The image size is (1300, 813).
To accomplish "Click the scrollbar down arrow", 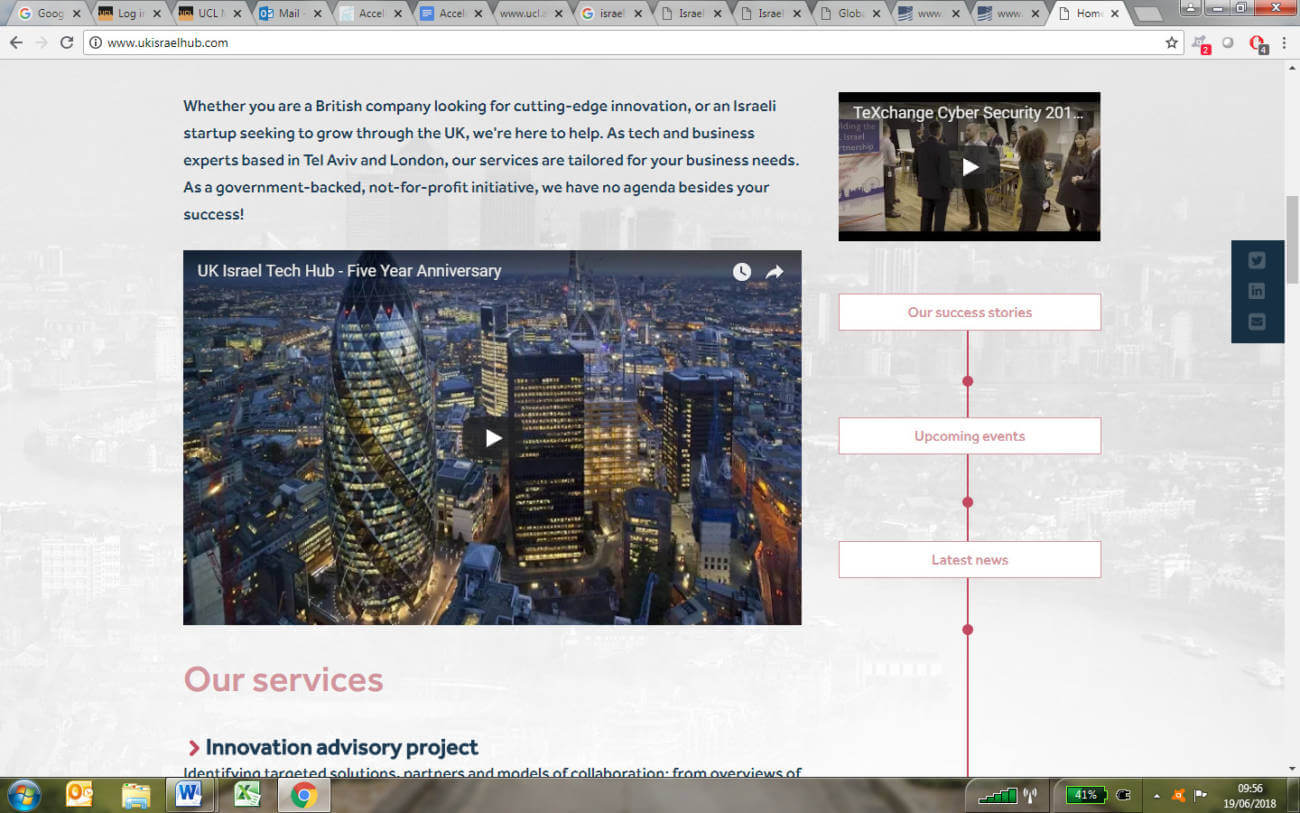I will tap(1291, 769).
